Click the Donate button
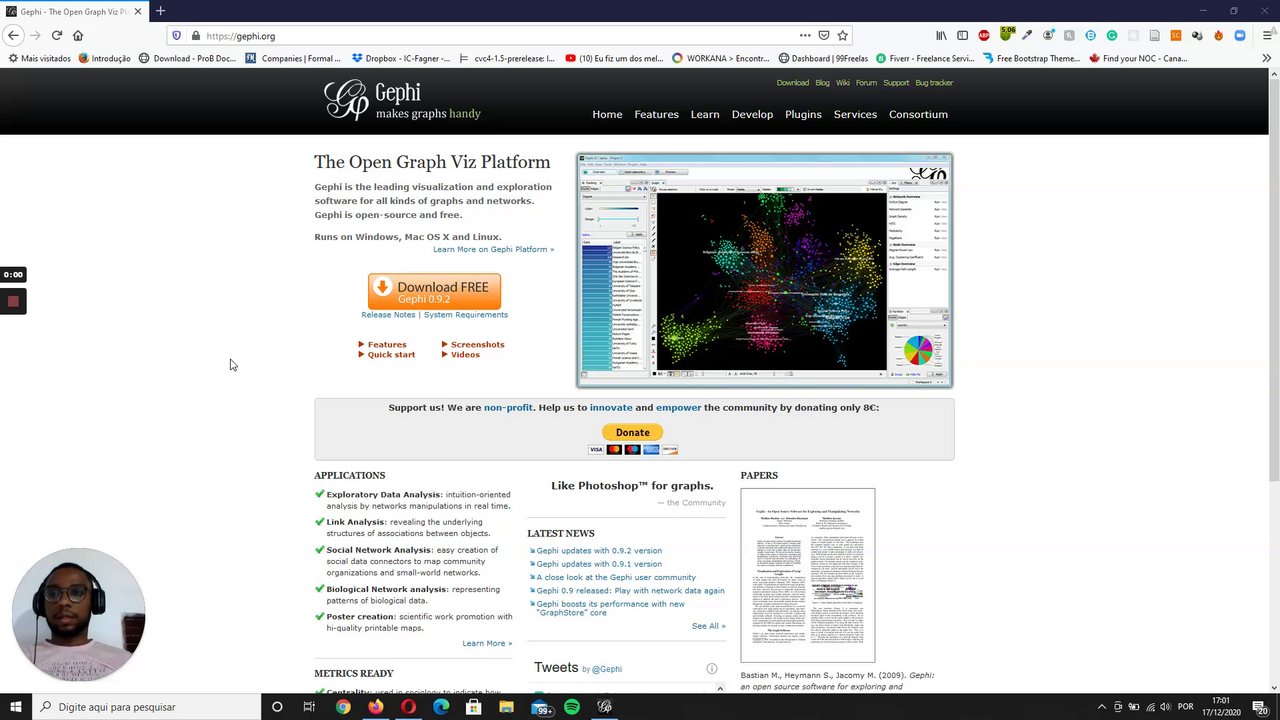The image size is (1280, 720). [632, 432]
